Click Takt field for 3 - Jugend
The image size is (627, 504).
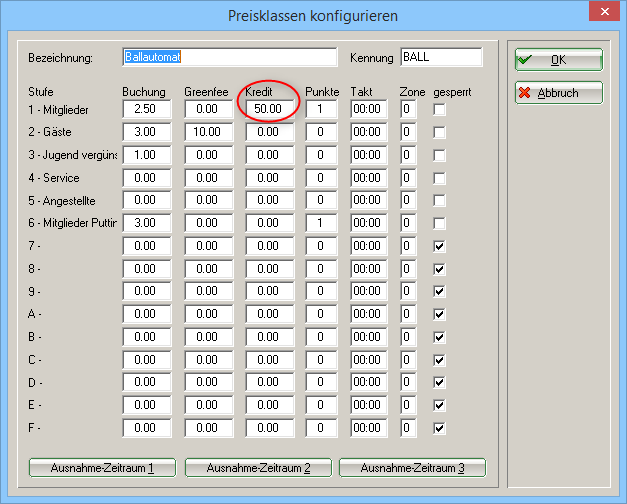click(368, 155)
